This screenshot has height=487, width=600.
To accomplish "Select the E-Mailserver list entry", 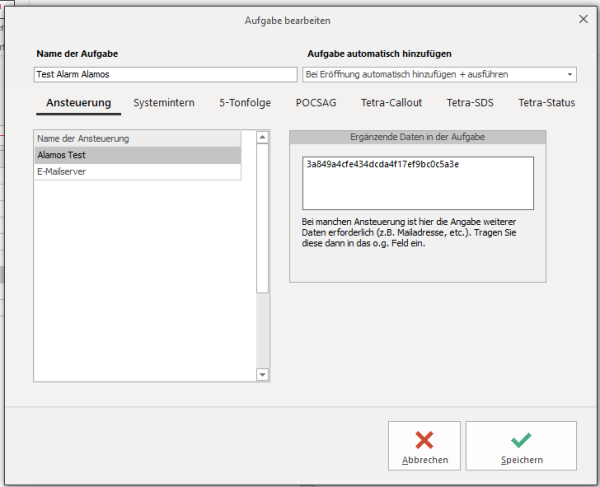I will (x=137, y=172).
